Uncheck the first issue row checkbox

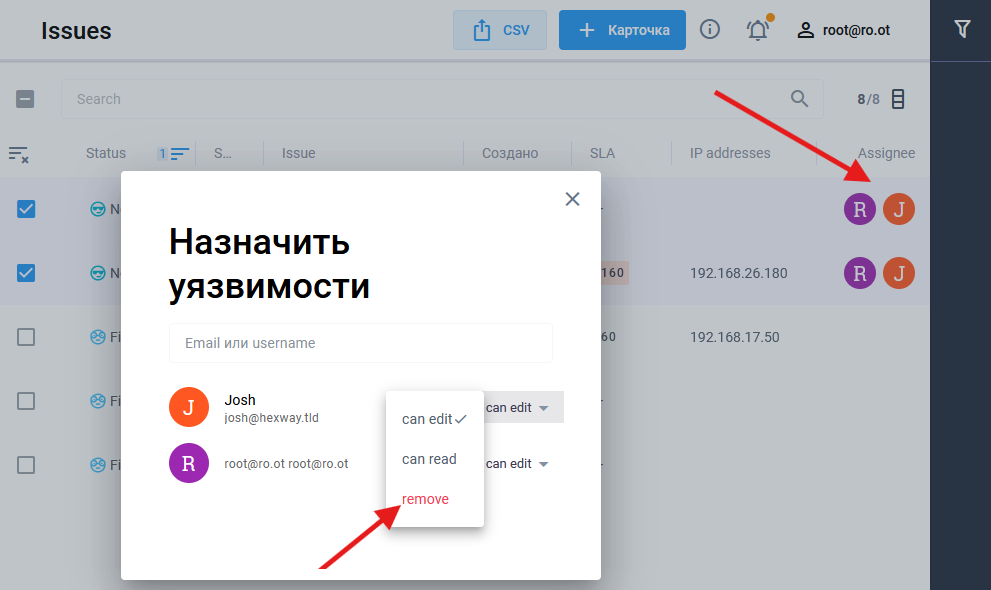tap(26, 209)
